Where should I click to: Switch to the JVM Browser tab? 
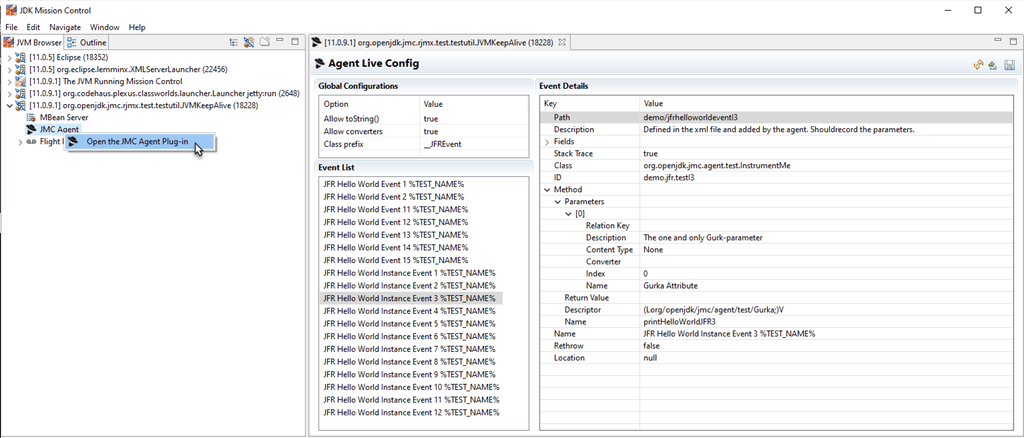33,42
